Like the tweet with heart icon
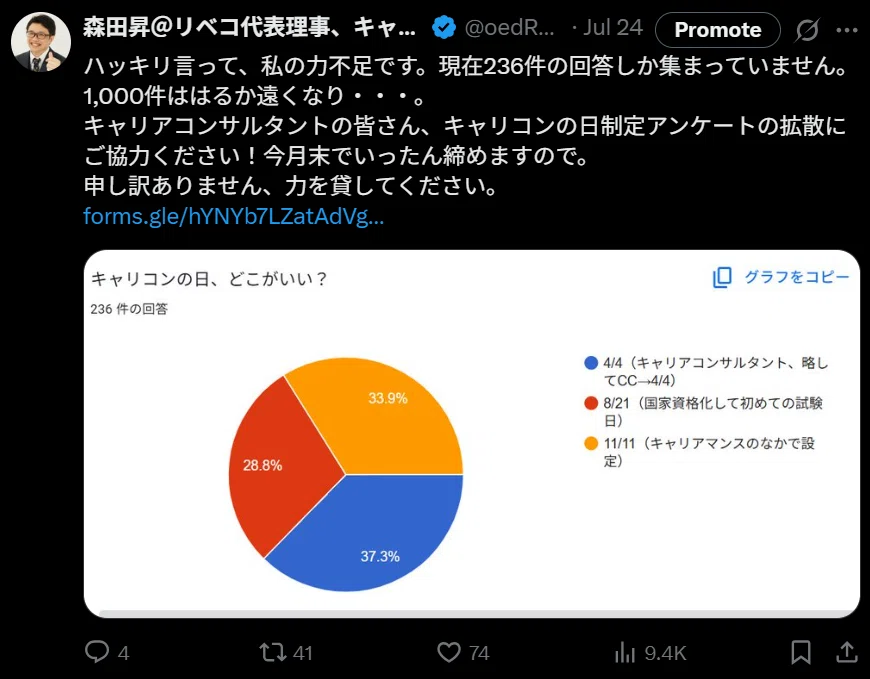 [449, 652]
